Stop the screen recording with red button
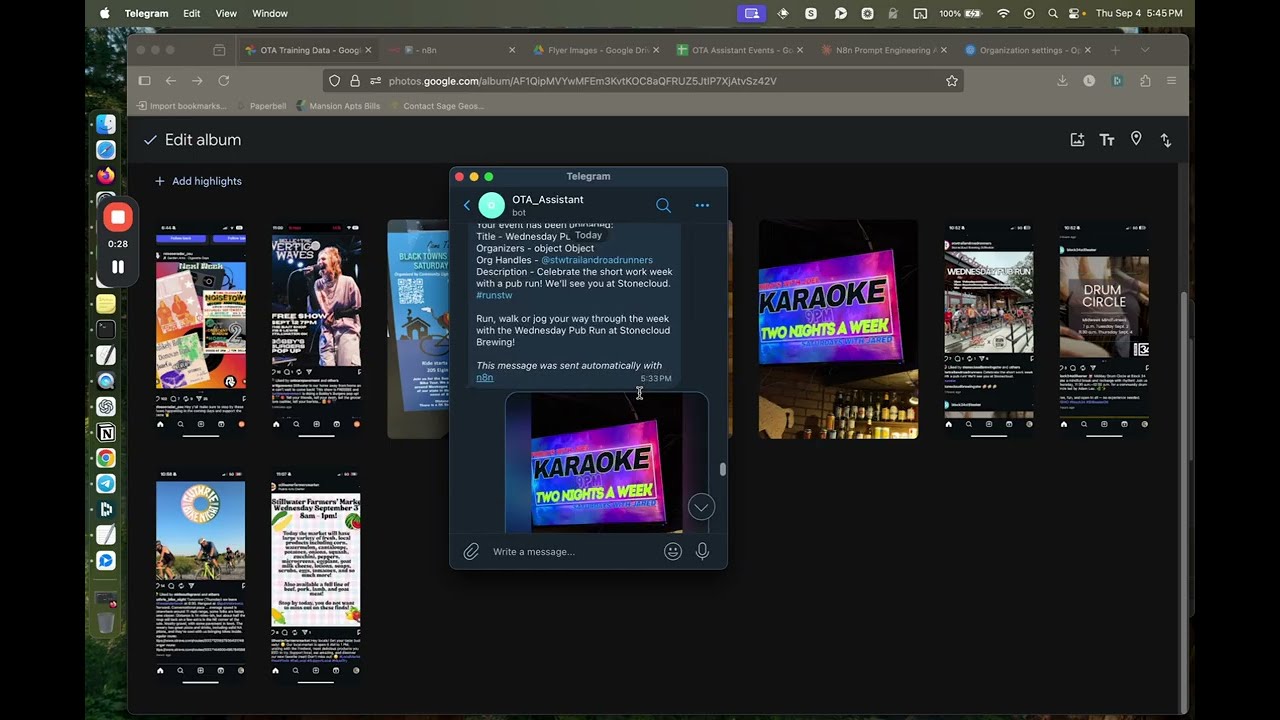This screenshot has height=720, width=1280. pyautogui.click(x=118, y=217)
